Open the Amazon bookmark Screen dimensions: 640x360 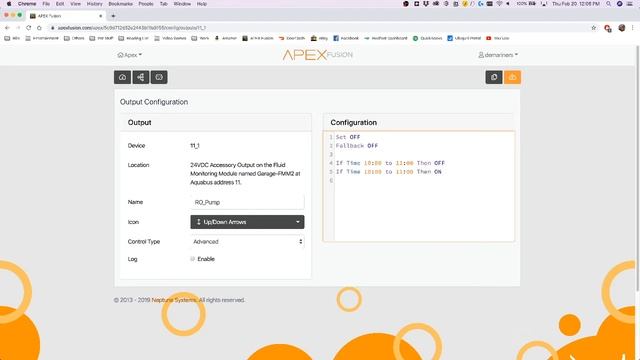(x=226, y=38)
